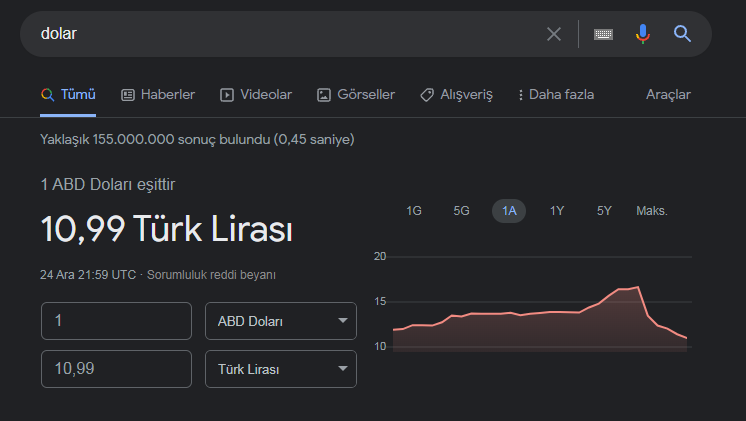Show the 1G chart range

(414, 211)
